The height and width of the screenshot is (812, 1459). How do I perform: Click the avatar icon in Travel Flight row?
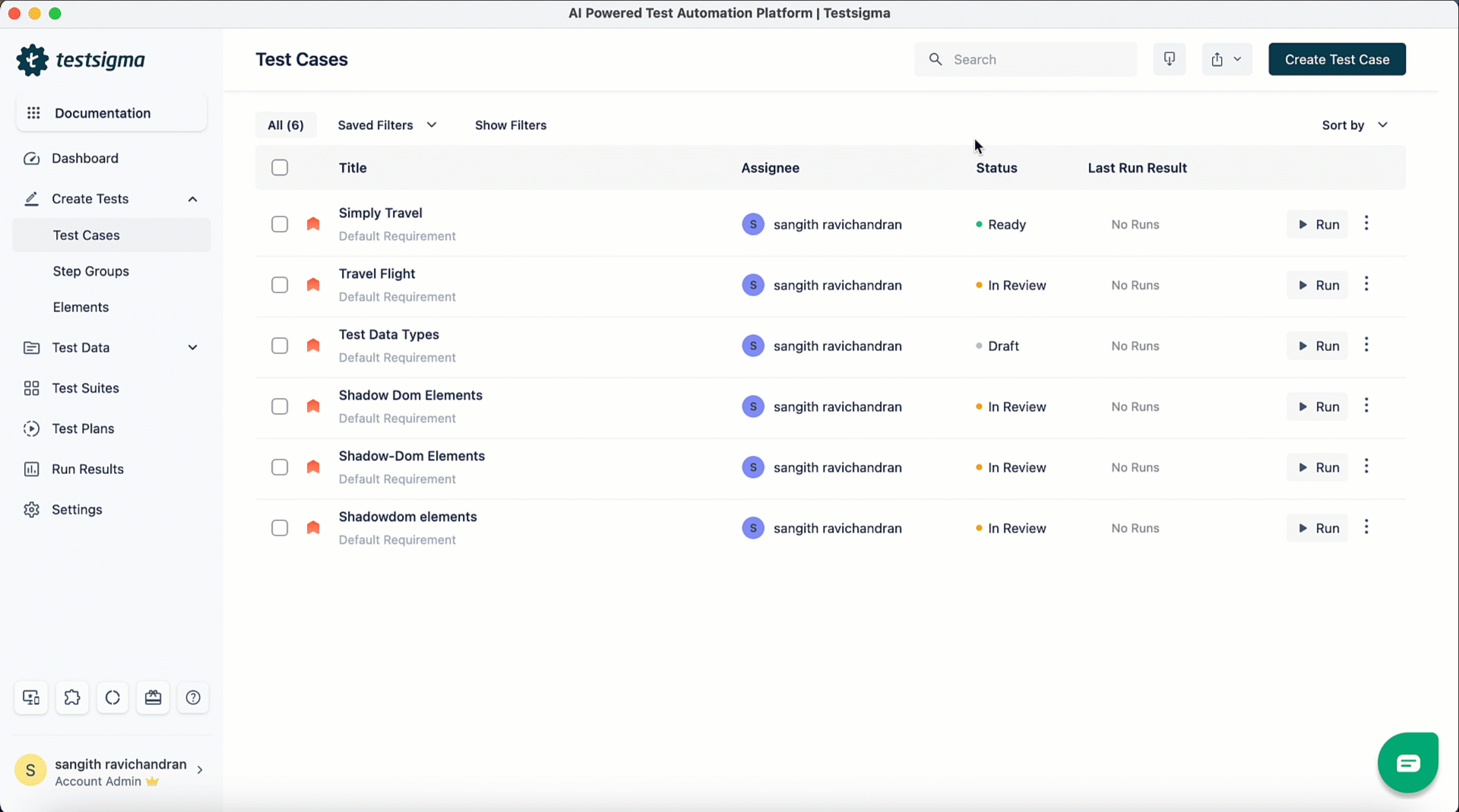point(753,285)
